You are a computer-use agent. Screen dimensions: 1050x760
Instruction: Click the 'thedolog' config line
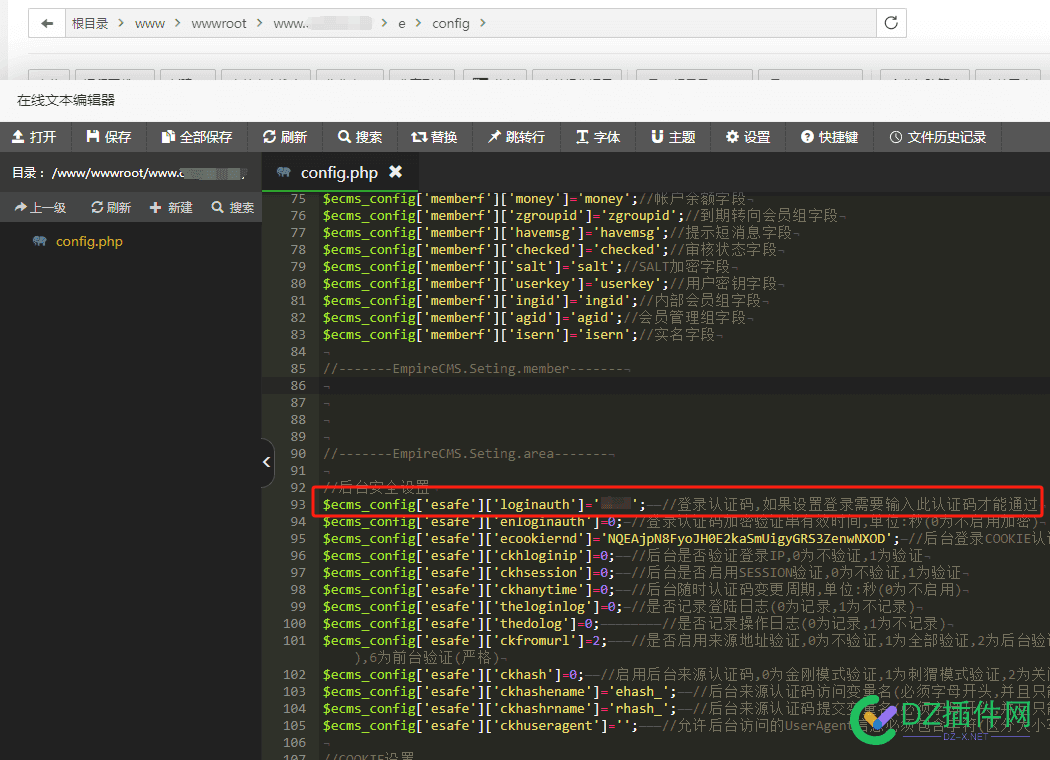[x=638, y=623]
